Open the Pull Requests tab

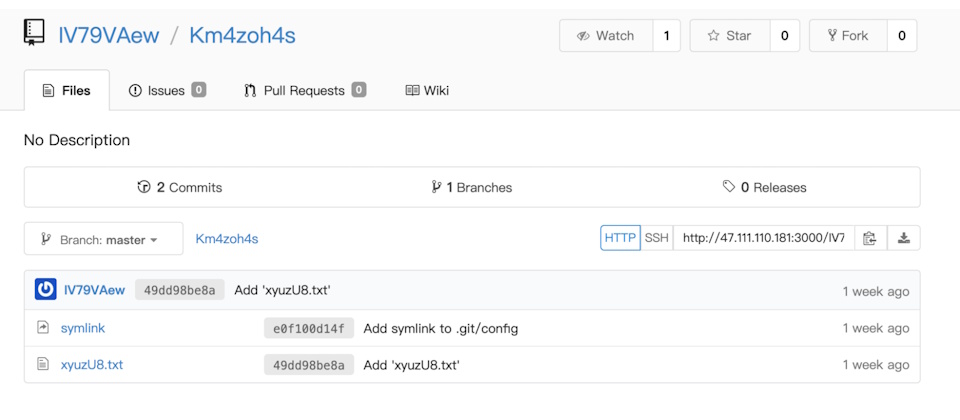(x=304, y=90)
